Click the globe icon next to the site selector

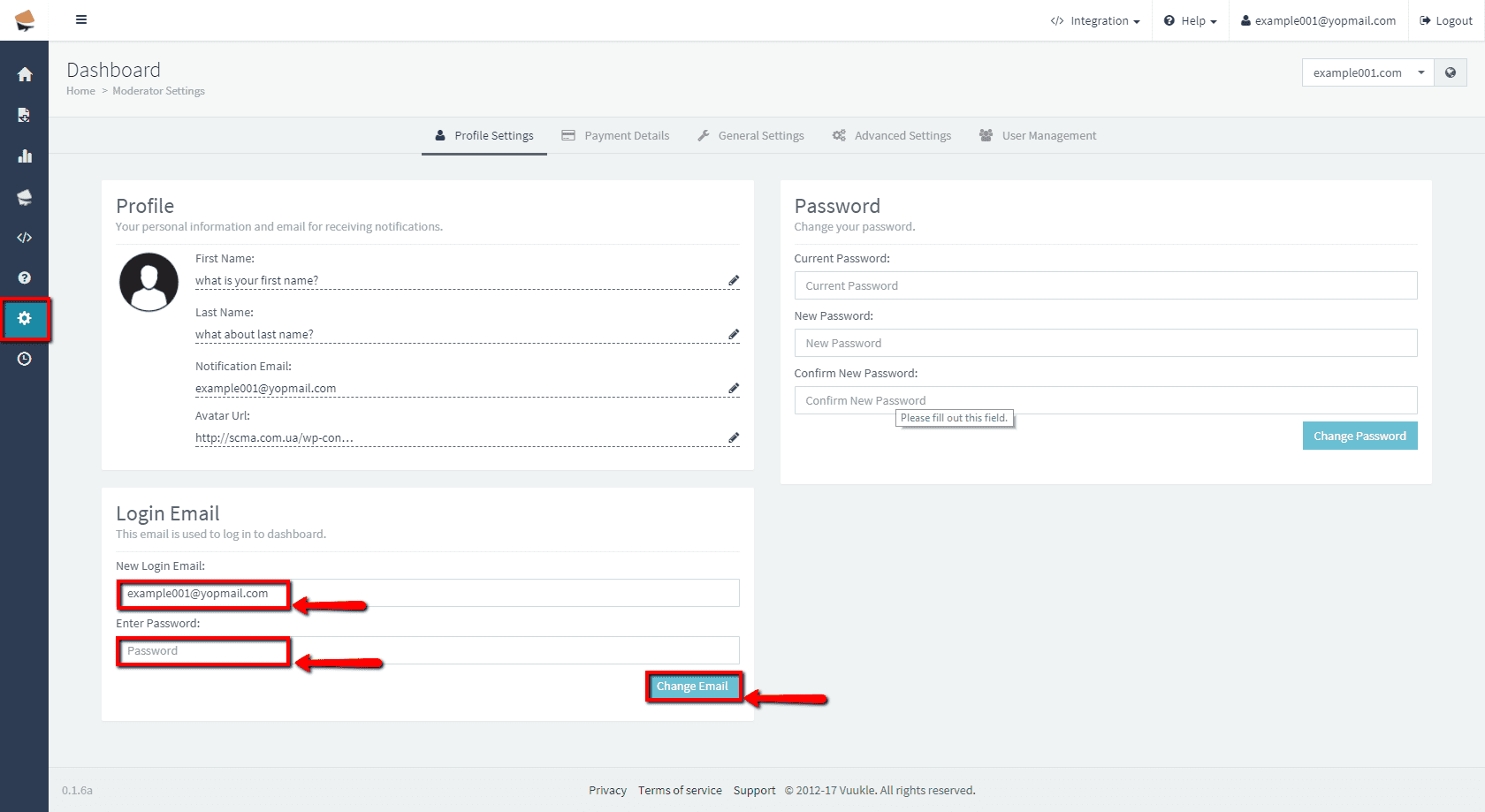[1451, 72]
